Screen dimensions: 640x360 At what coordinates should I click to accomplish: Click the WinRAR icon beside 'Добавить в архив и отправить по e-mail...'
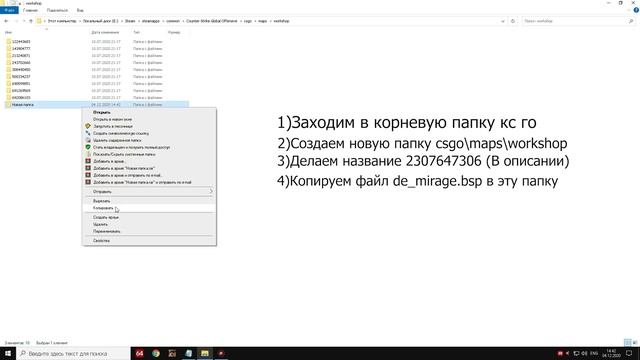[x=88, y=175]
